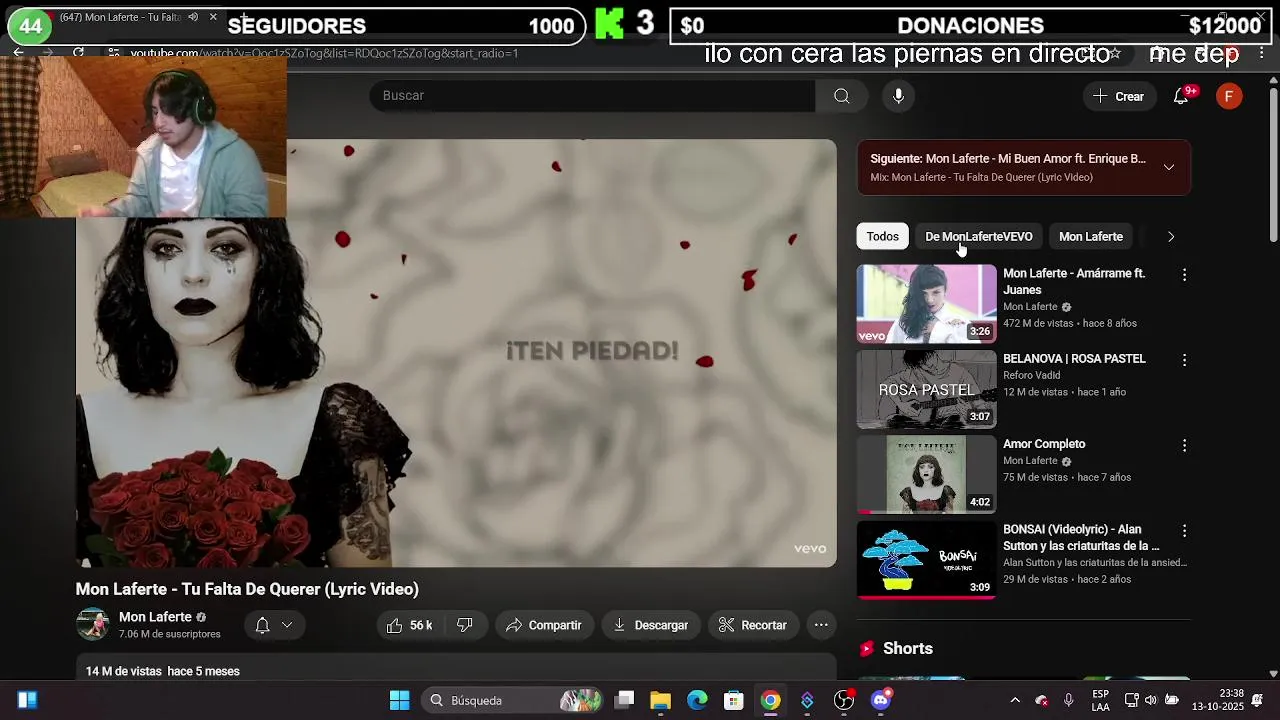Open more actions ellipsis under video

click(821, 625)
